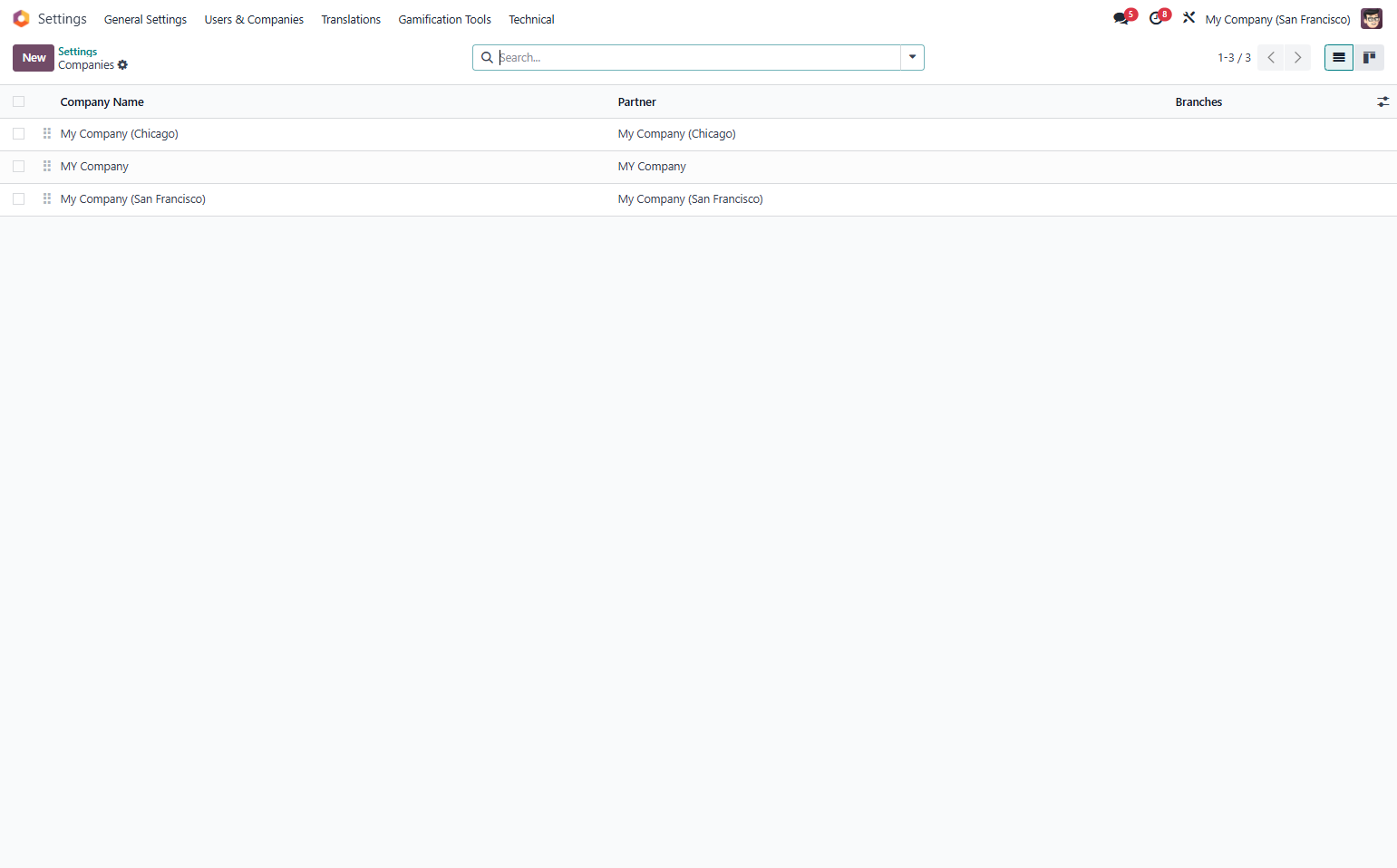Go to next page of records
1397x868 pixels.
[1297, 58]
